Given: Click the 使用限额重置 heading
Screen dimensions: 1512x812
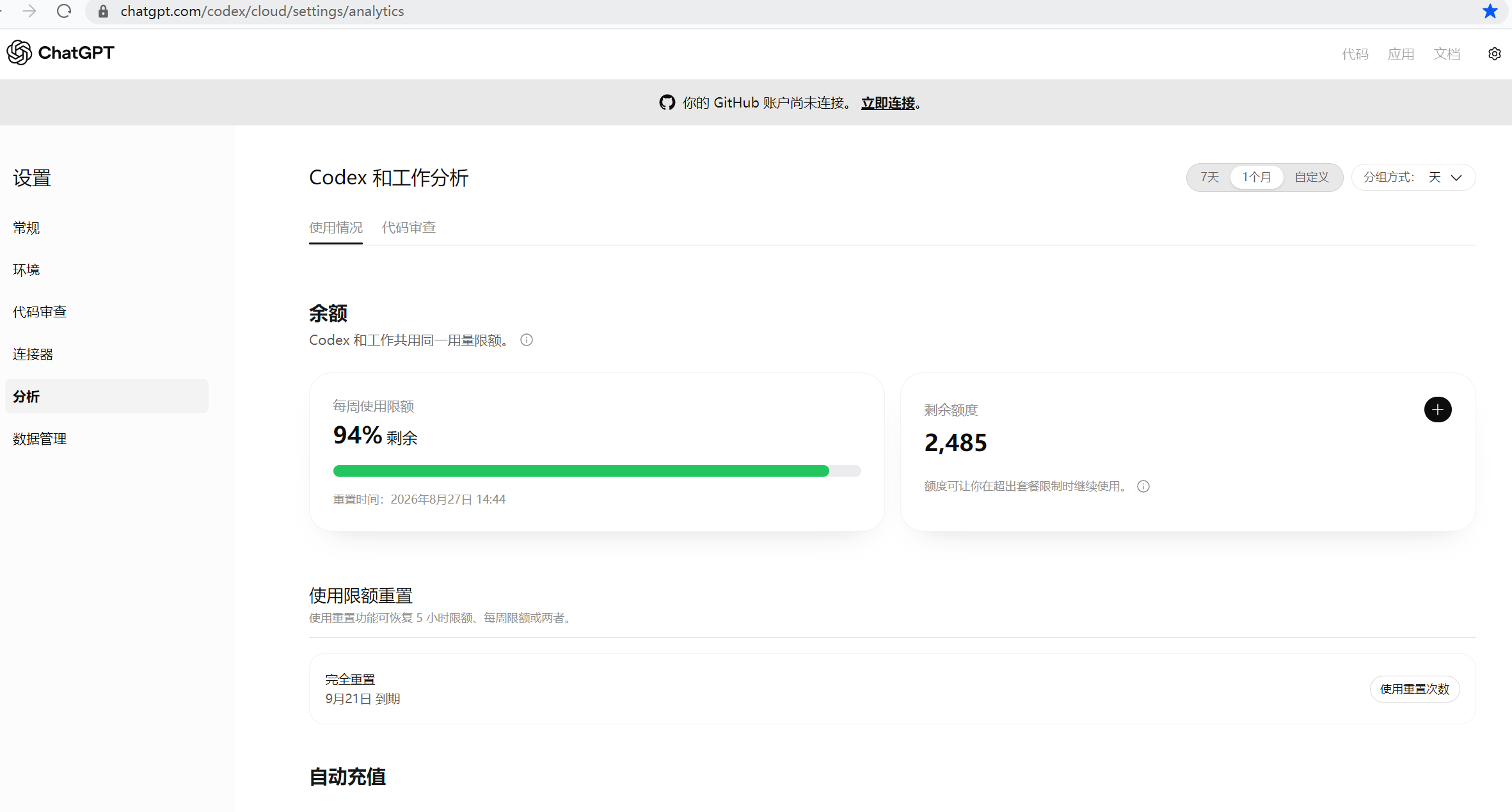Looking at the screenshot, I should click(361, 596).
